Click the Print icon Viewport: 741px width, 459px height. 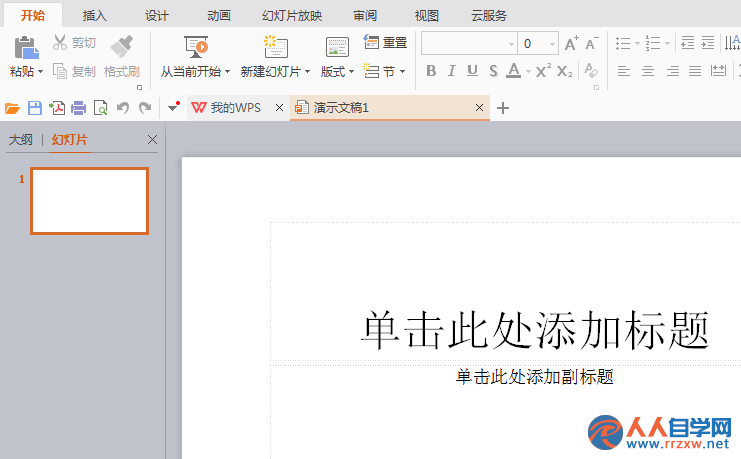tap(78, 108)
